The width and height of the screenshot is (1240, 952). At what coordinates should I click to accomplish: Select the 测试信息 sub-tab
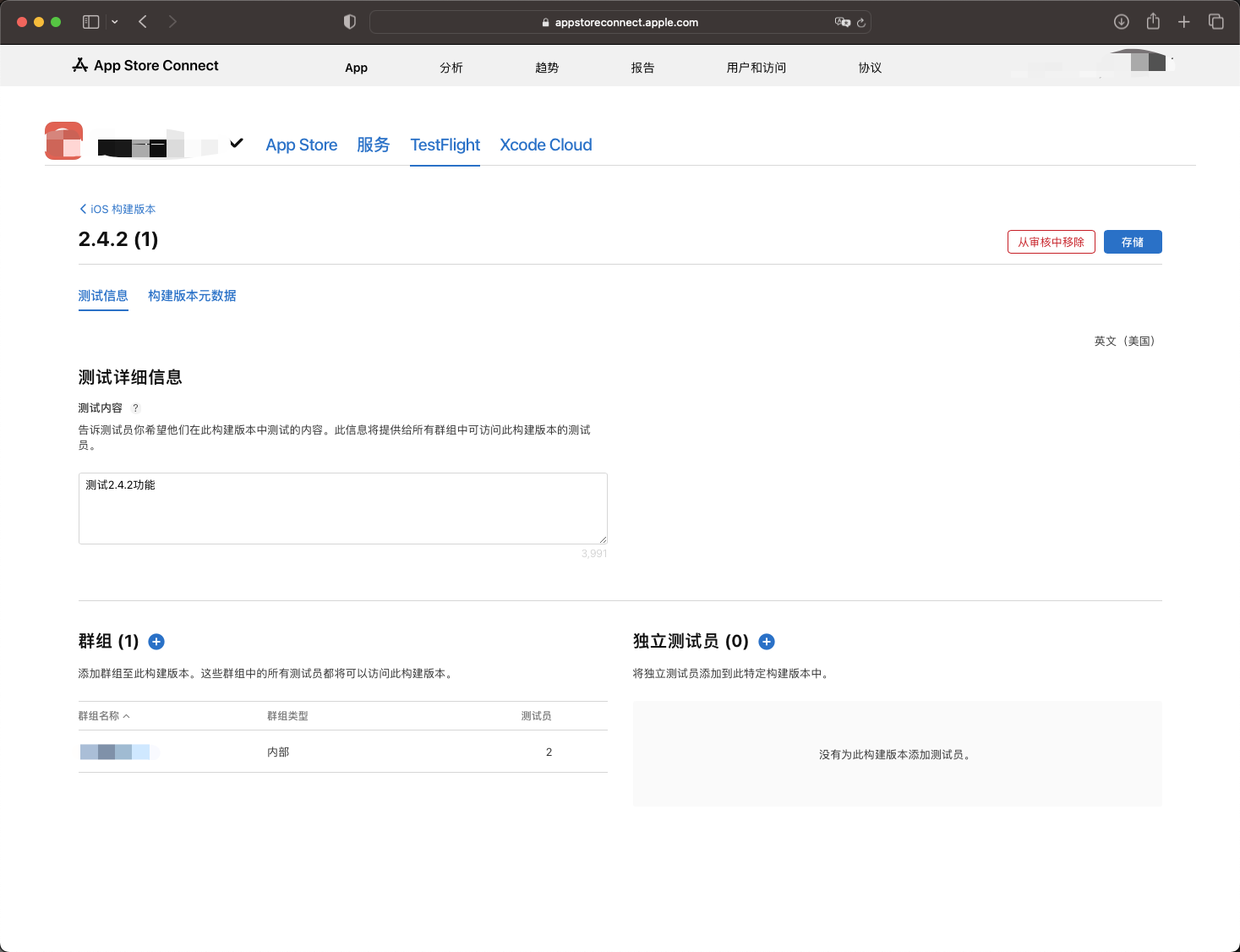pos(103,296)
